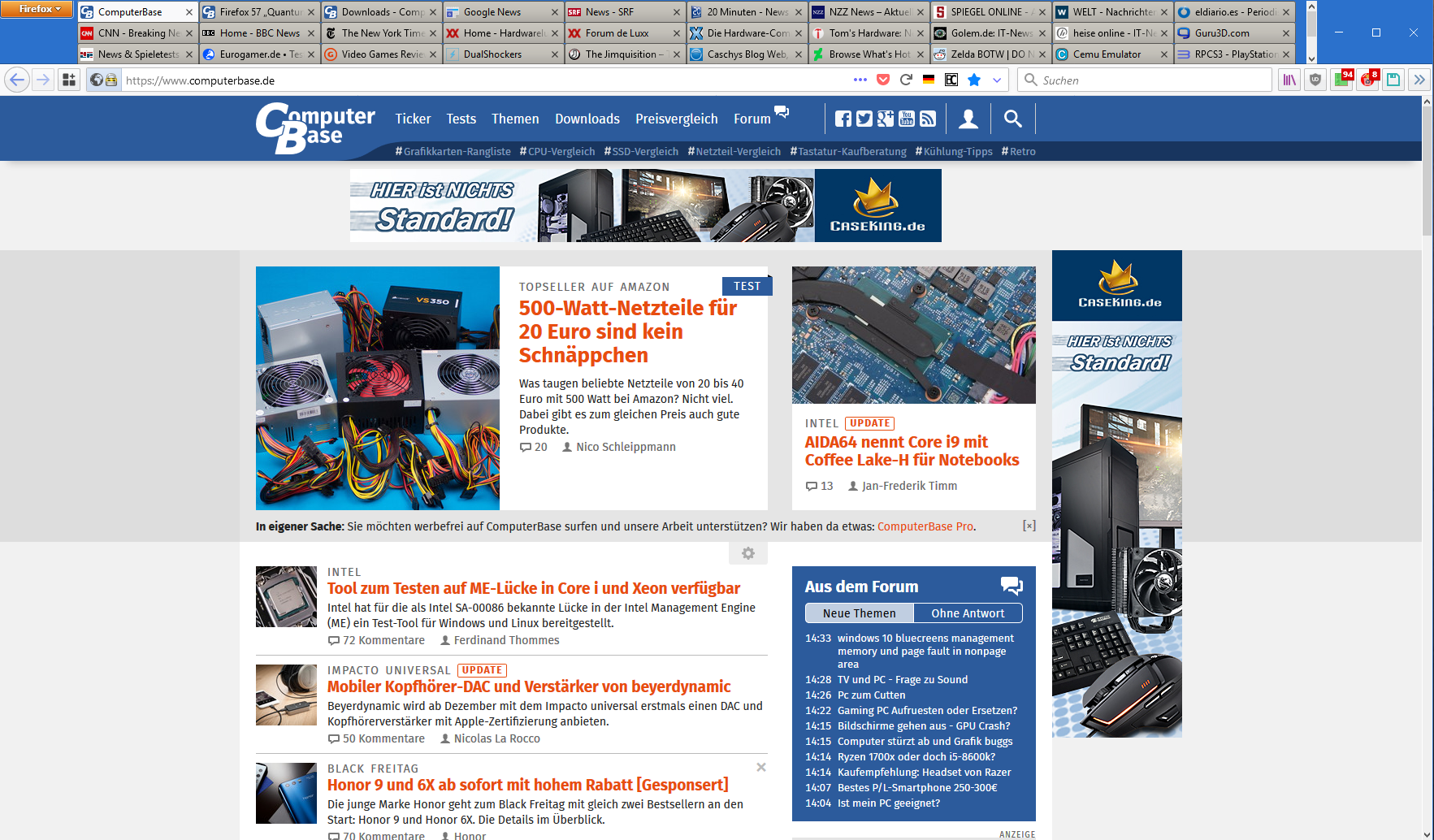Open the Tests navigation item
Viewport: 1434px width, 840px height.
461,119
